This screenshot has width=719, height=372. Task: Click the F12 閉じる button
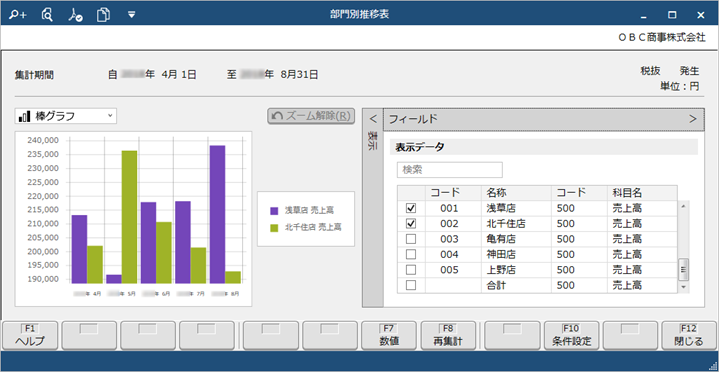(x=689, y=335)
